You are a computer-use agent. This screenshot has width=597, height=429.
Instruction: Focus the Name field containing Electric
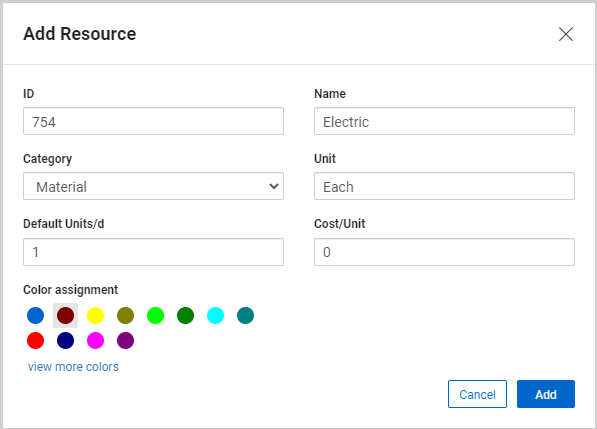(x=444, y=121)
